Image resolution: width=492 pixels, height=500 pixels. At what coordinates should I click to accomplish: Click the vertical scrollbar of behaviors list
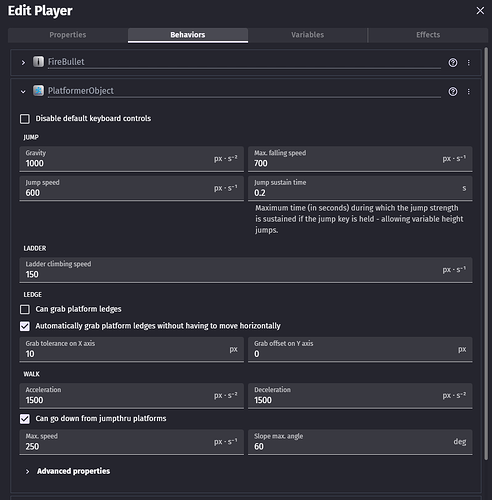click(486, 253)
